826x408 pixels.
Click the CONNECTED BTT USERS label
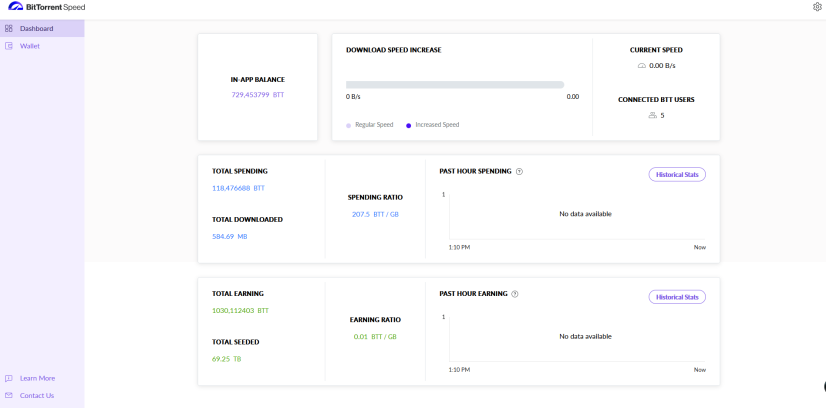pyautogui.click(x=656, y=99)
